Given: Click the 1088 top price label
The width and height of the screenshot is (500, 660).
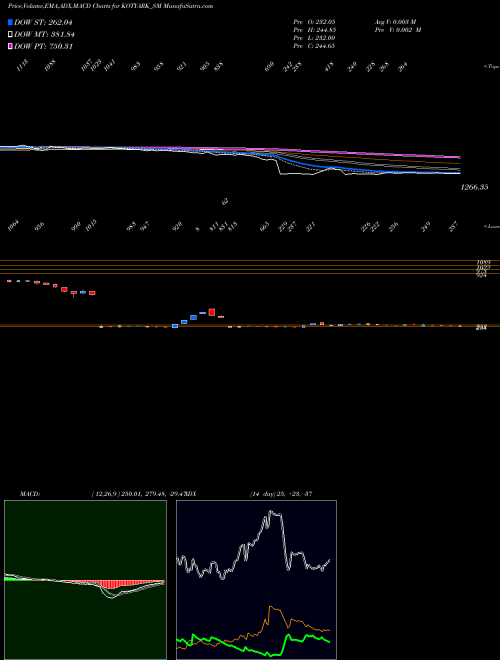Looking at the screenshot, I should [x=50, y=65].
